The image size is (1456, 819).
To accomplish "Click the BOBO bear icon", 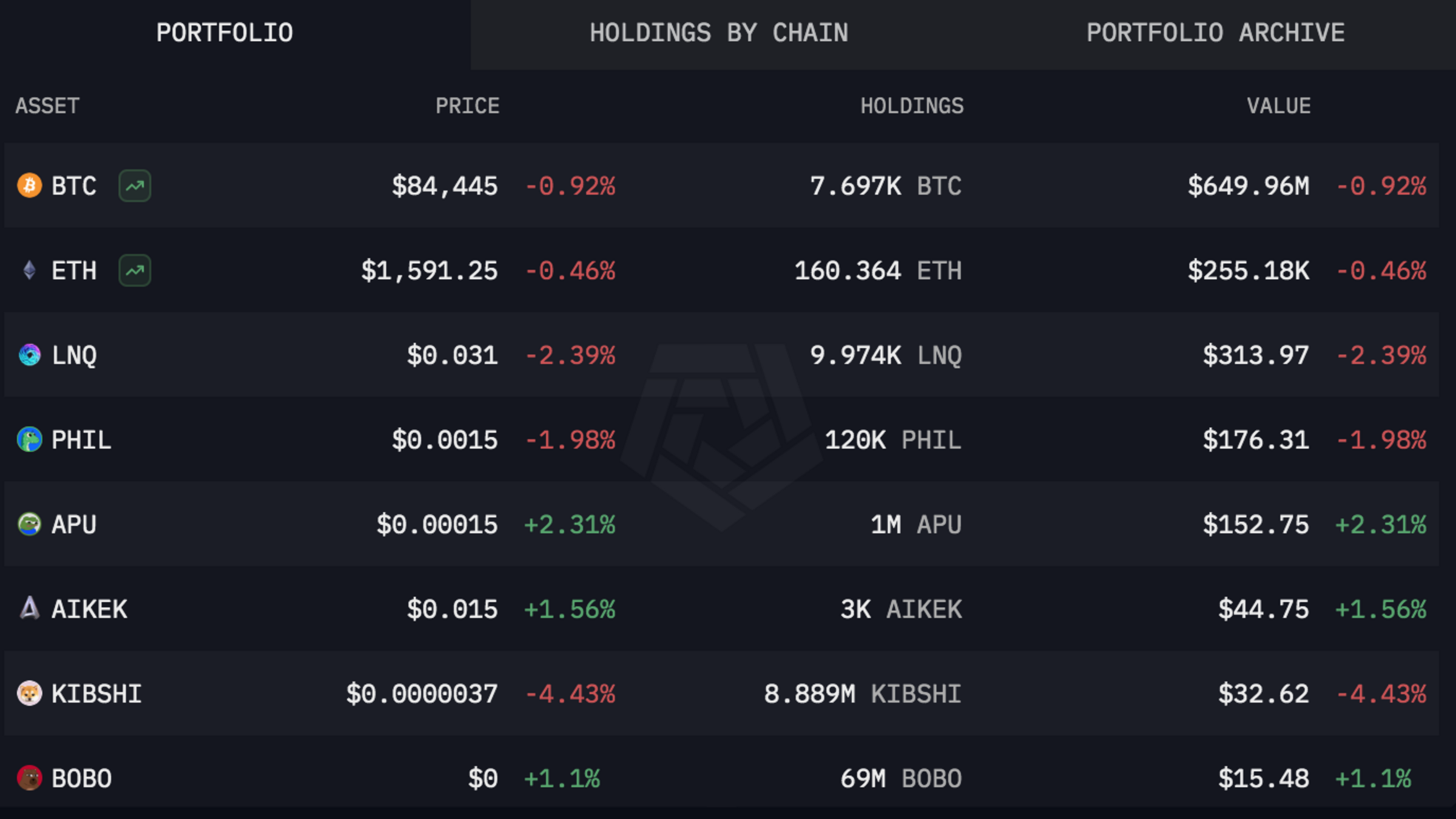I will (x=29, y=778).
